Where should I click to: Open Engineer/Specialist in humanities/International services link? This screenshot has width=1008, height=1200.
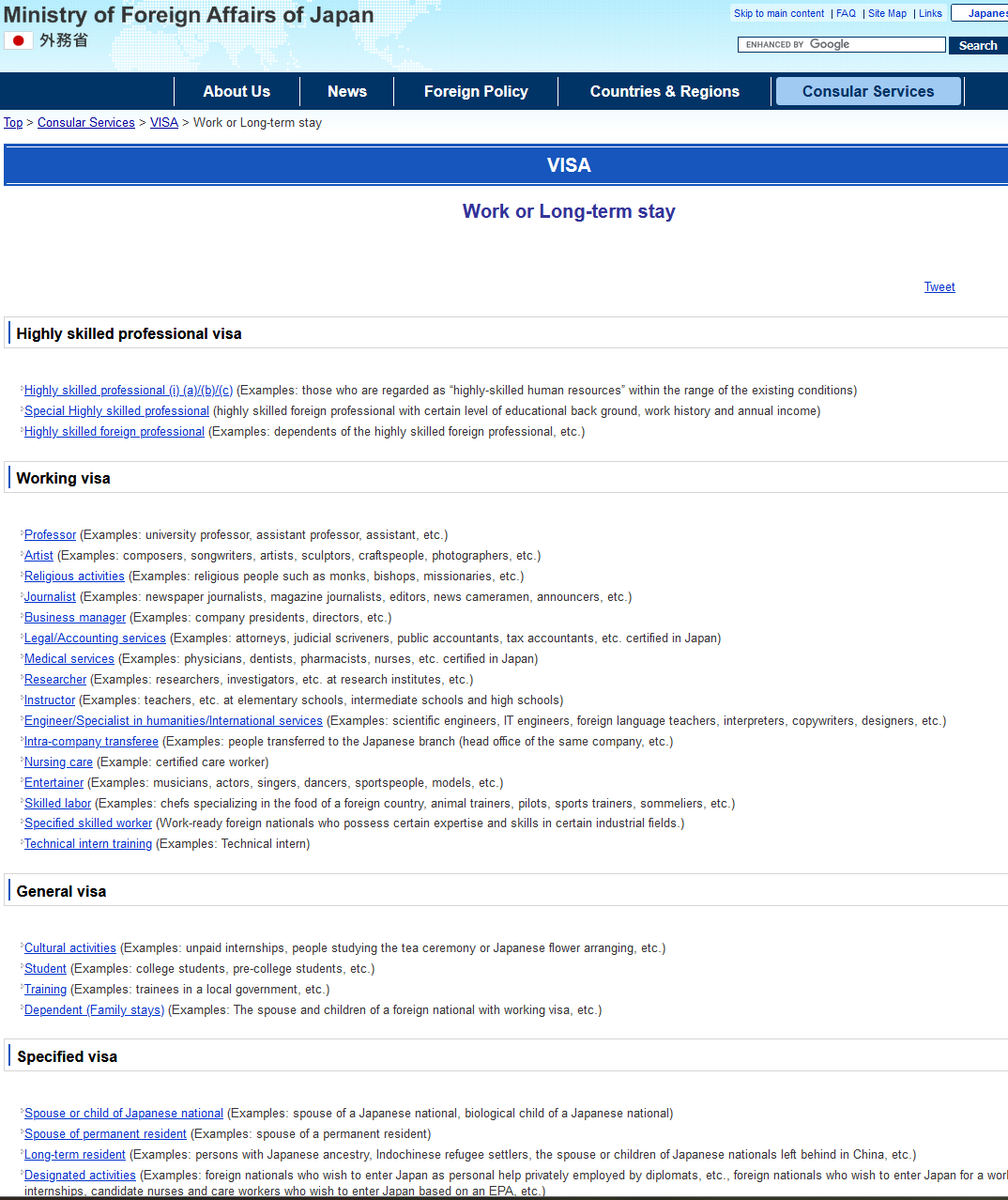(x=174, y=721)
